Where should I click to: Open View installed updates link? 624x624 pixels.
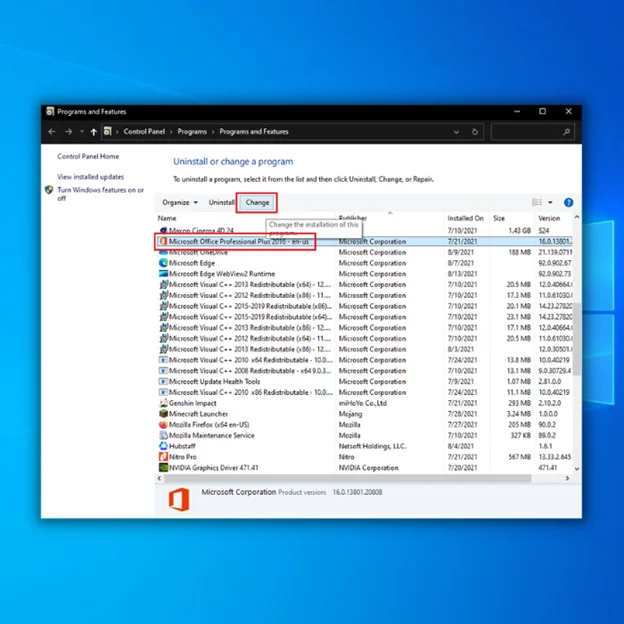point(92,176)
